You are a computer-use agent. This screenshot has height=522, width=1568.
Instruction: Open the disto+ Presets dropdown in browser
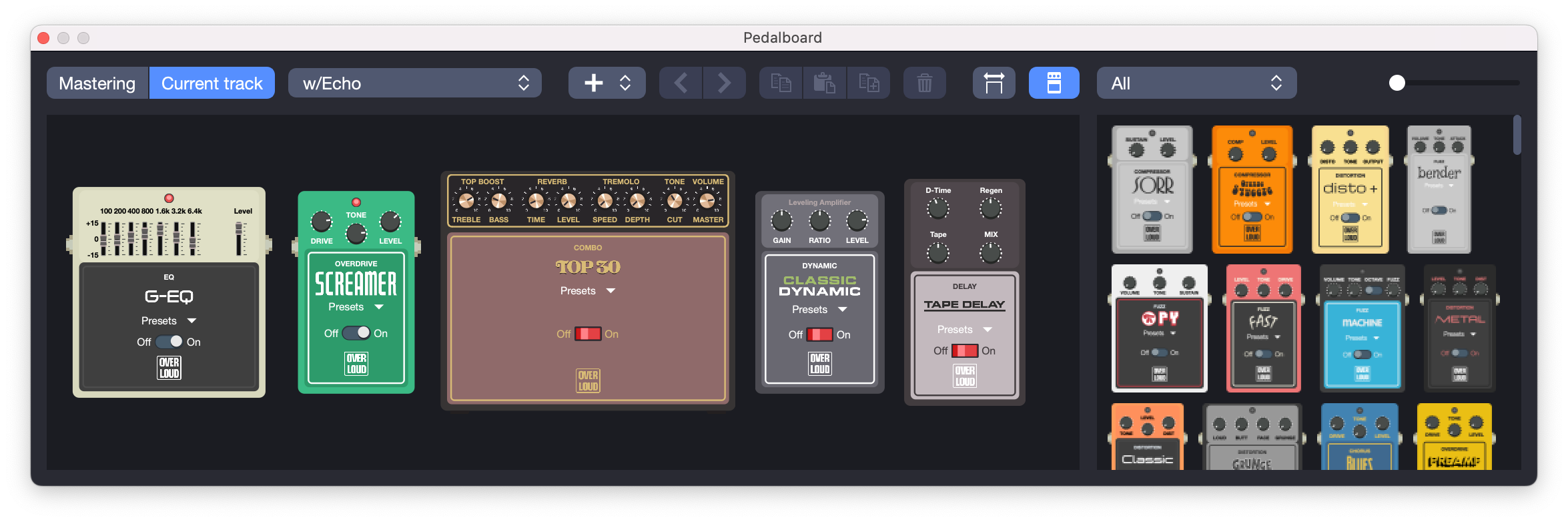coord(1350,204)
